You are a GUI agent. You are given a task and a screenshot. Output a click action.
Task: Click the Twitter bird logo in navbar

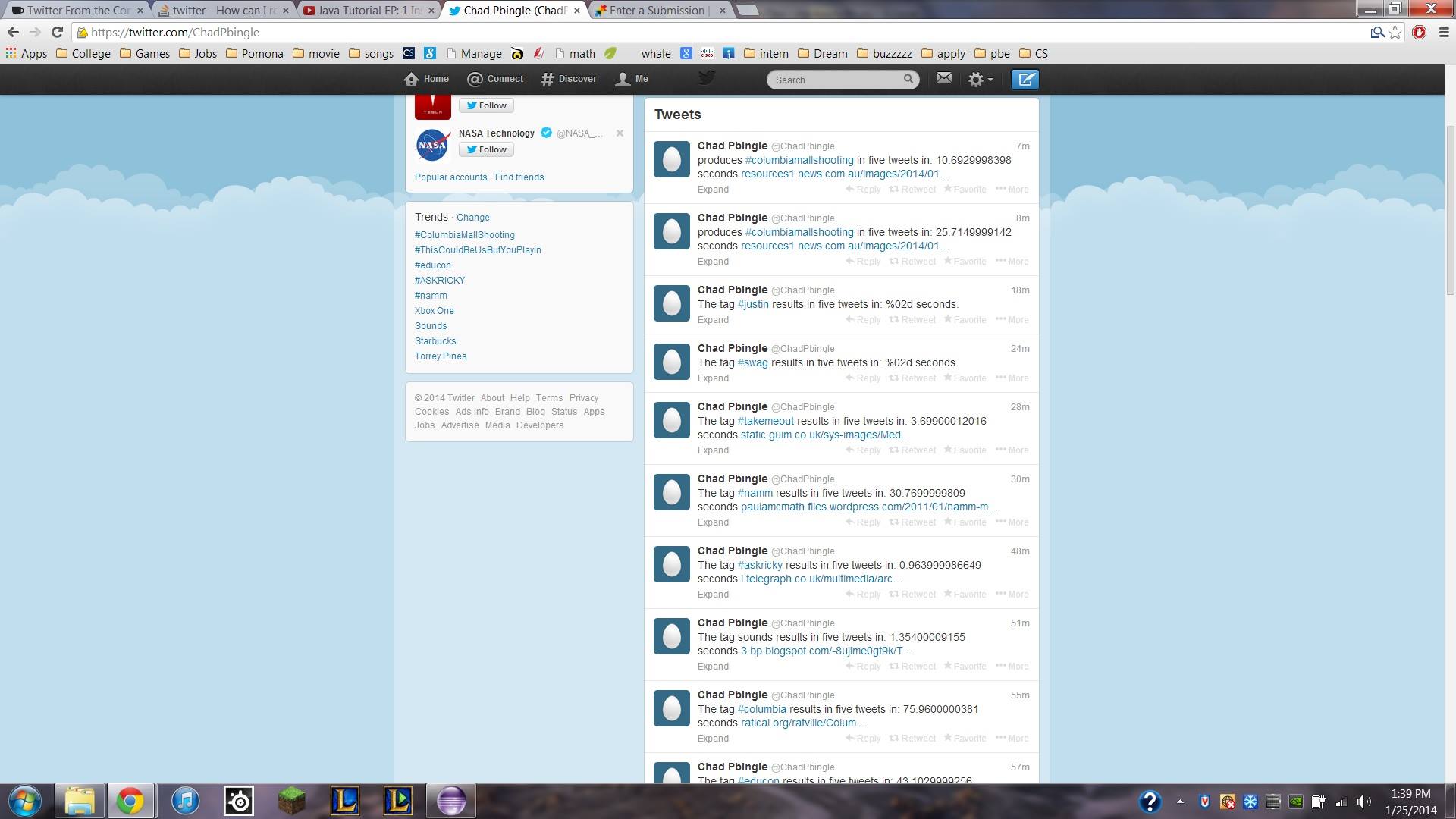point(706,77)
